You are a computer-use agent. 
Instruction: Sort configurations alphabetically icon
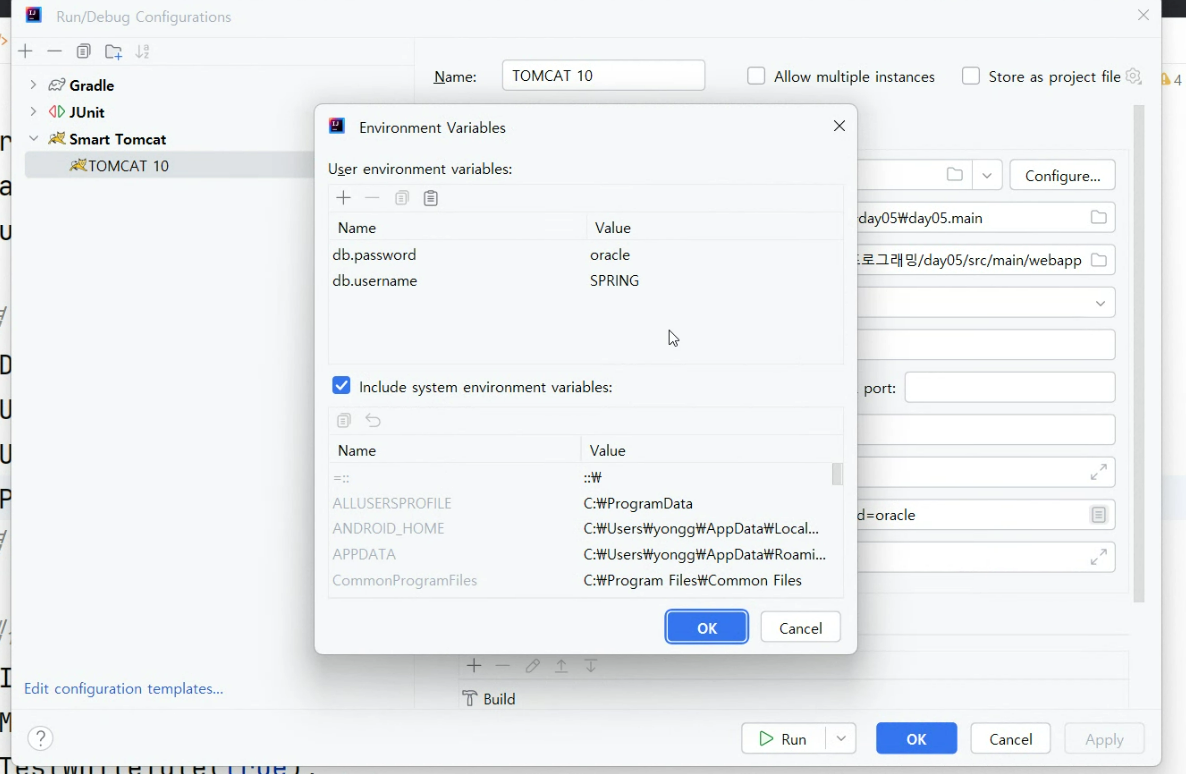(x=142, y=51)
